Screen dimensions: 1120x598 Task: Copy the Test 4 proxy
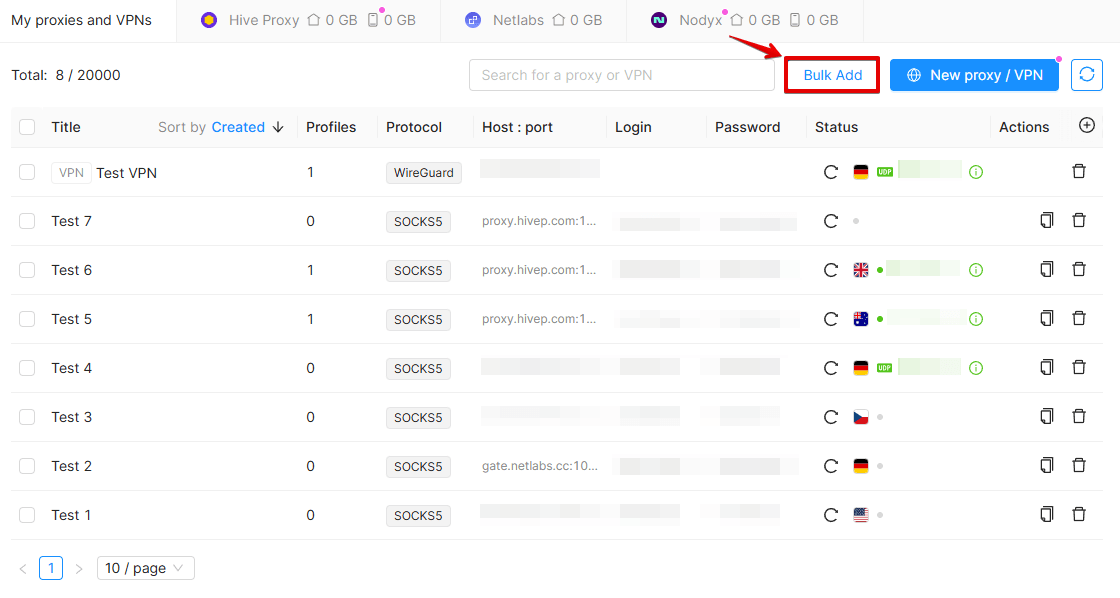[1046, 367]
